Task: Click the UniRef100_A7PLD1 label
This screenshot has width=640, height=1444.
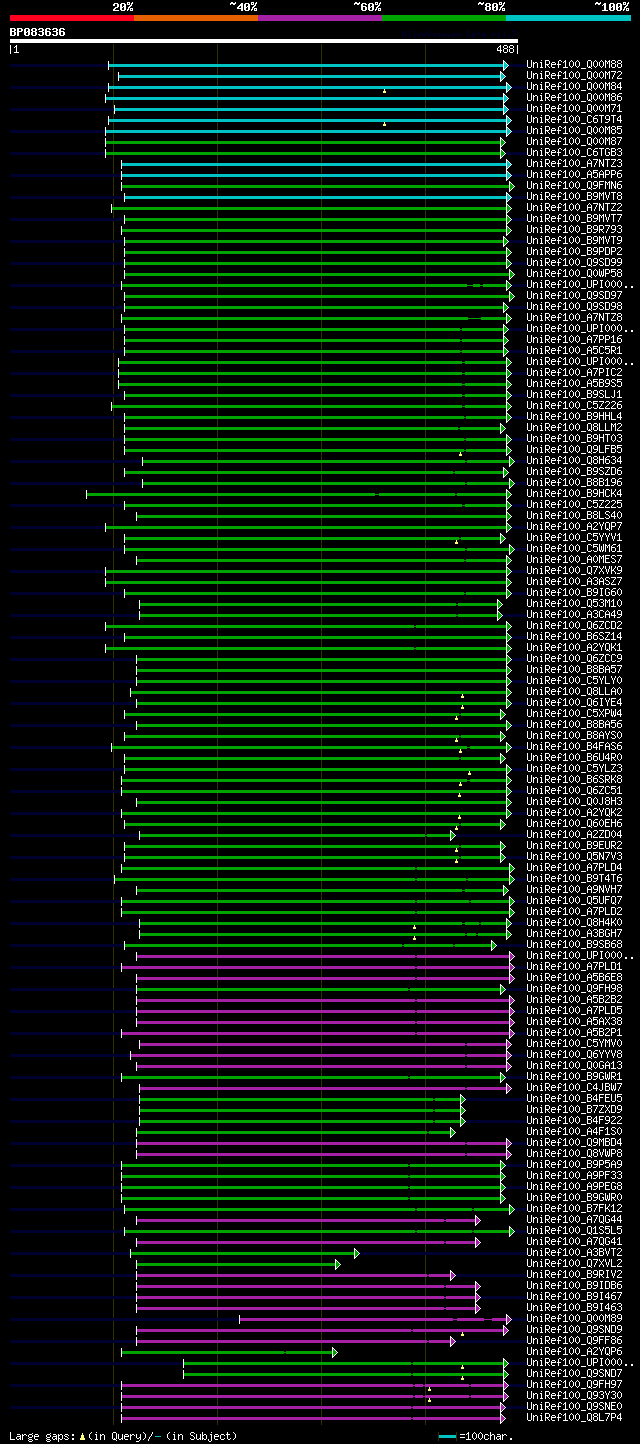Action: [x=574, y=966]
